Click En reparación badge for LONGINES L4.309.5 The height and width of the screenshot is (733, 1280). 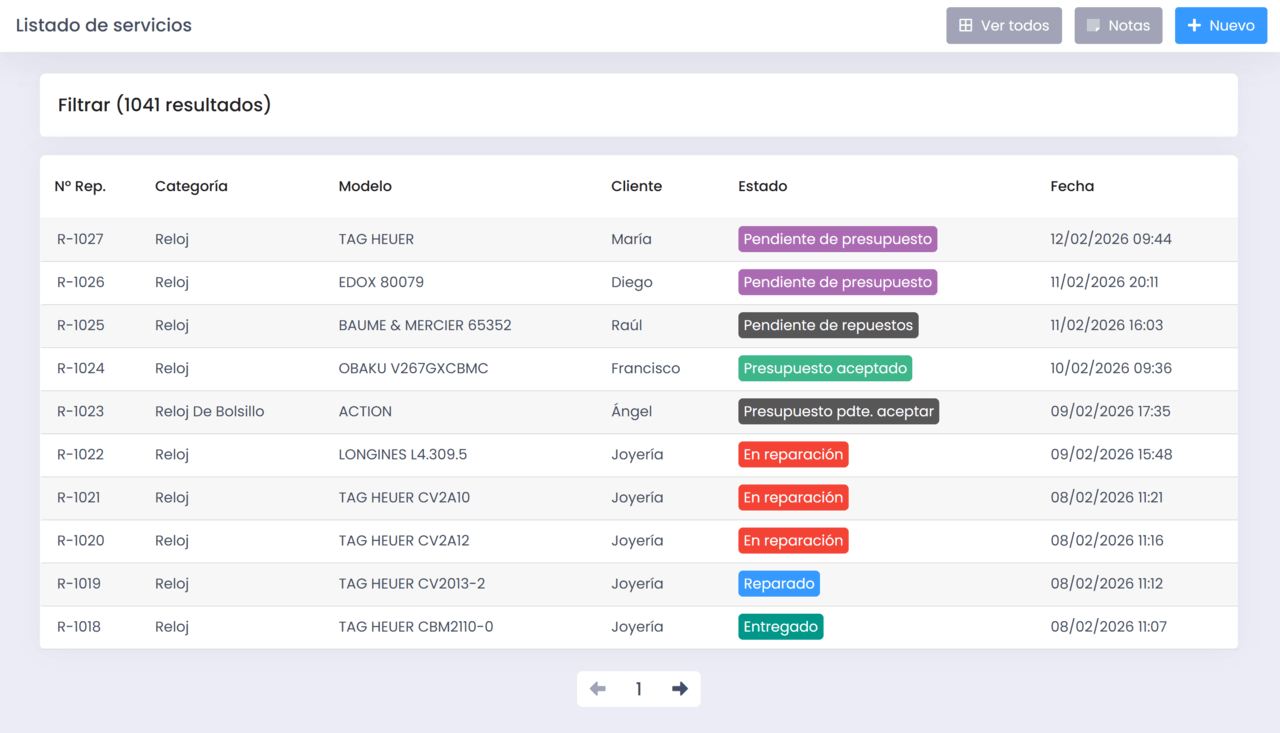793,454
